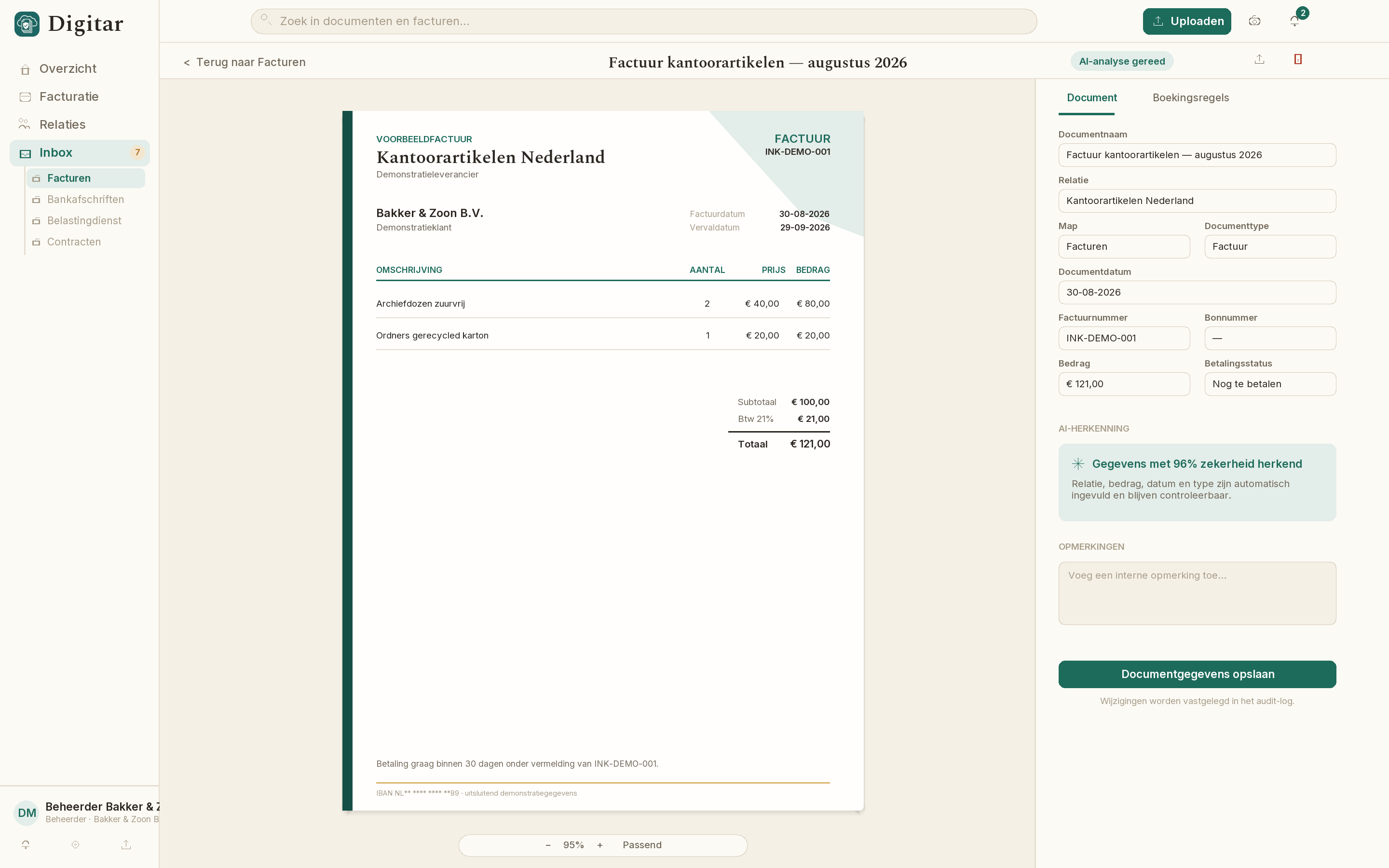The image size is (1389, 868).
Task: Open the Betalingsstatus dropdown
Action: pos(1269,384)
